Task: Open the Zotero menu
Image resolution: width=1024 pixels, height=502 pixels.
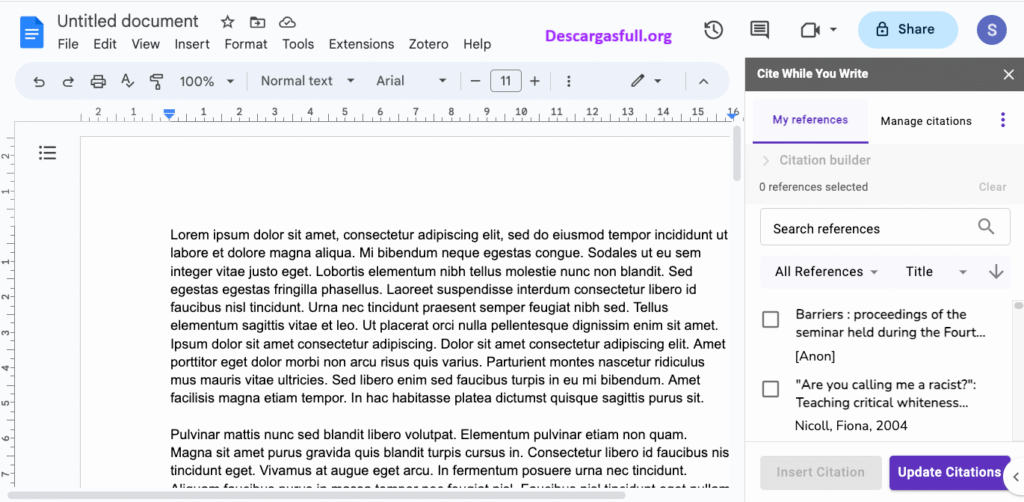Action: click(429, 44)
